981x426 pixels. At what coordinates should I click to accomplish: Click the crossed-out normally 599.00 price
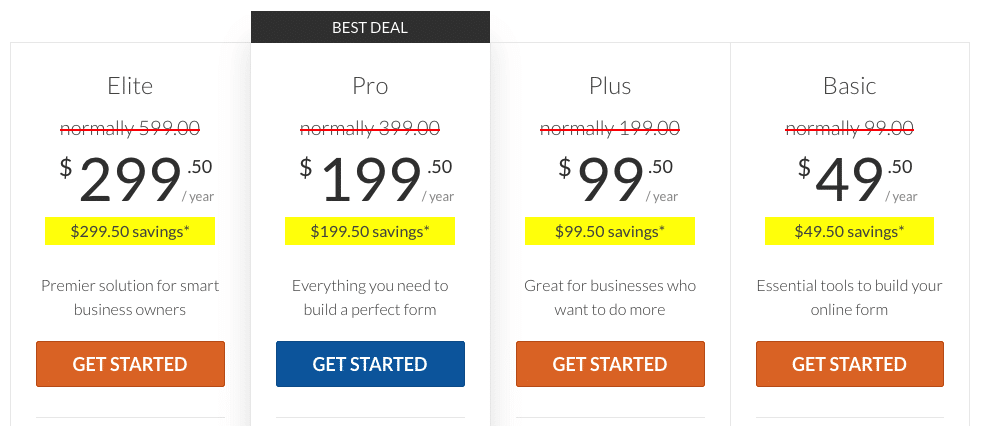[x=130, y=129]
